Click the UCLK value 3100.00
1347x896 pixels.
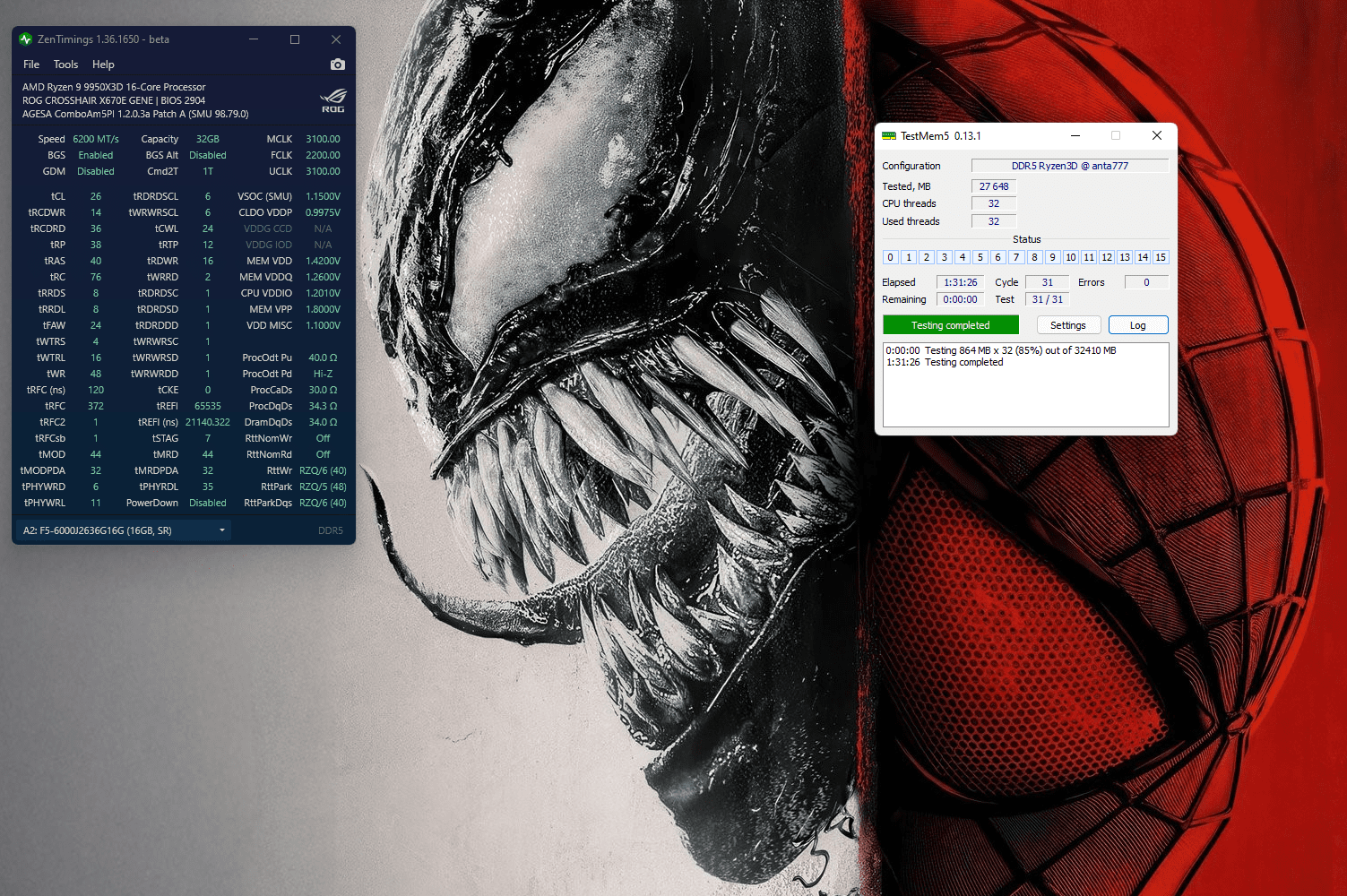click(323, 171)
